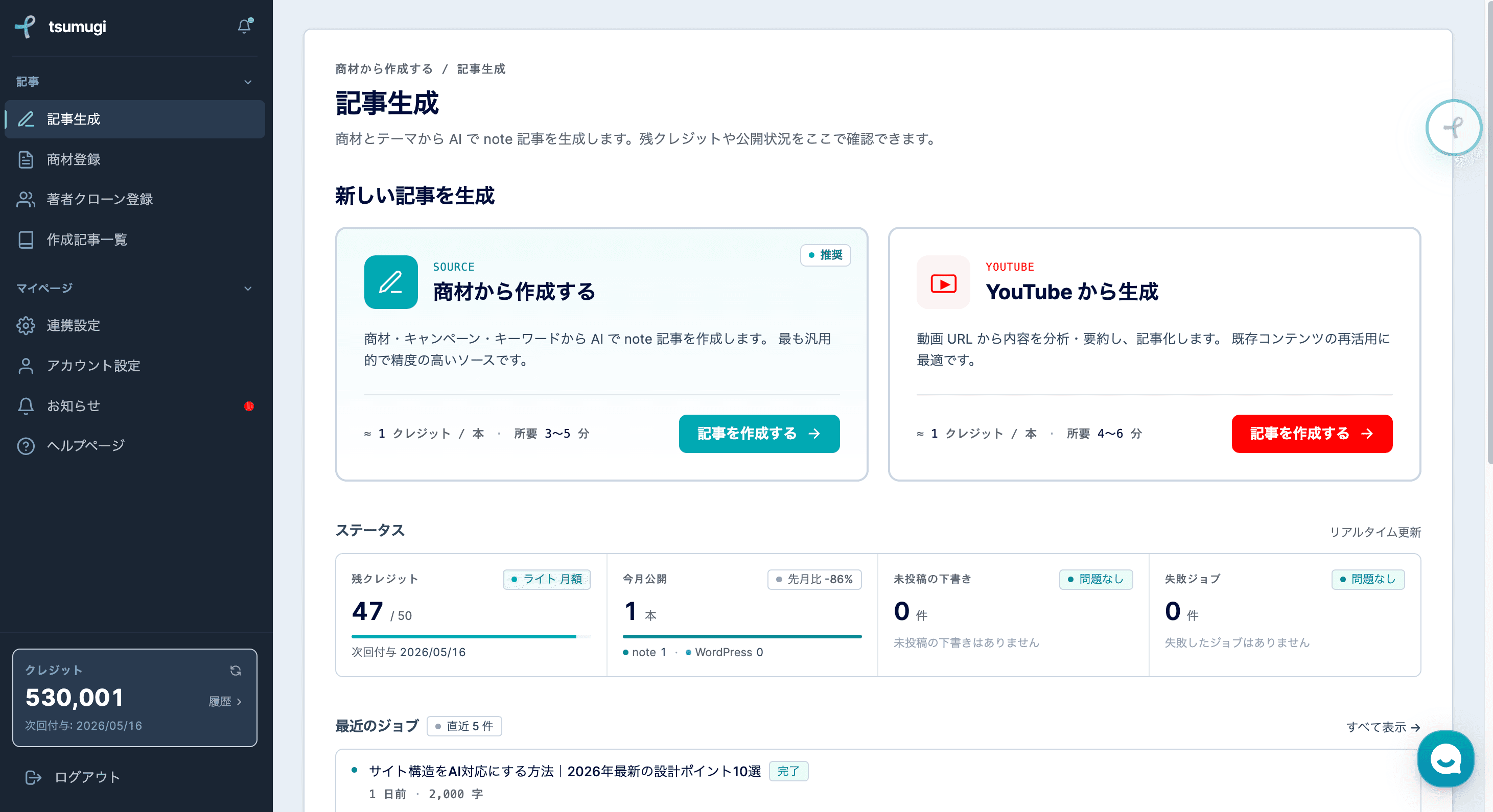The width and height of the screenshot is (1493, 812).
Task: Open the notification bell in sidebar header
Action: click(245, 26)
